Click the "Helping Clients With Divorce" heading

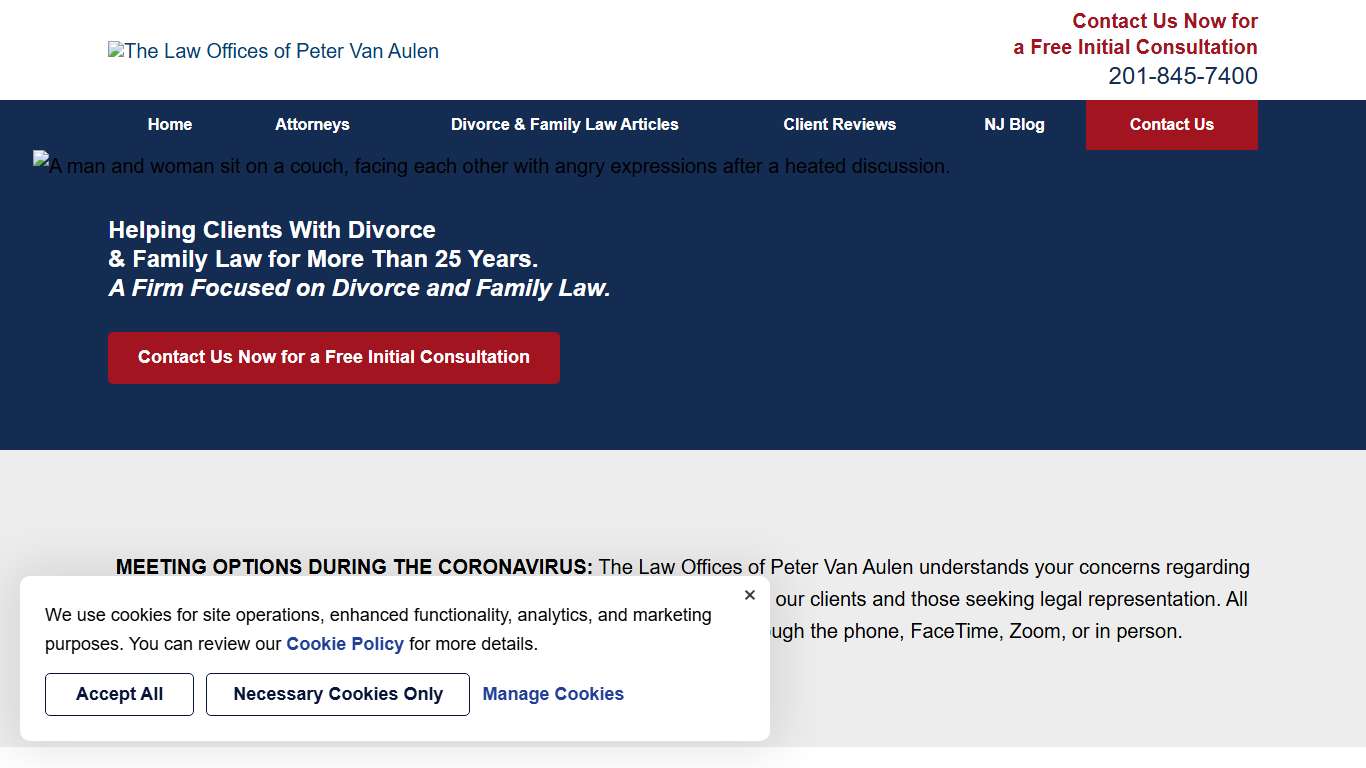272,230
